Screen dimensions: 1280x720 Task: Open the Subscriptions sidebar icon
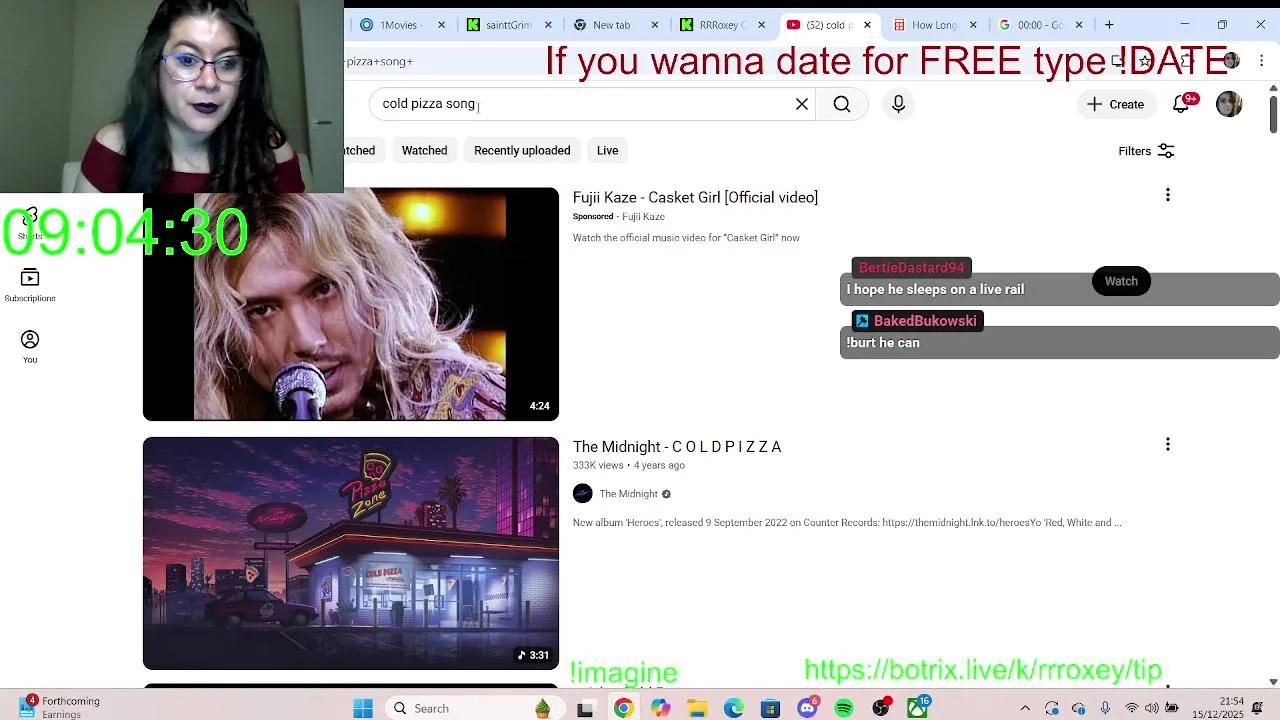(30, 285)
